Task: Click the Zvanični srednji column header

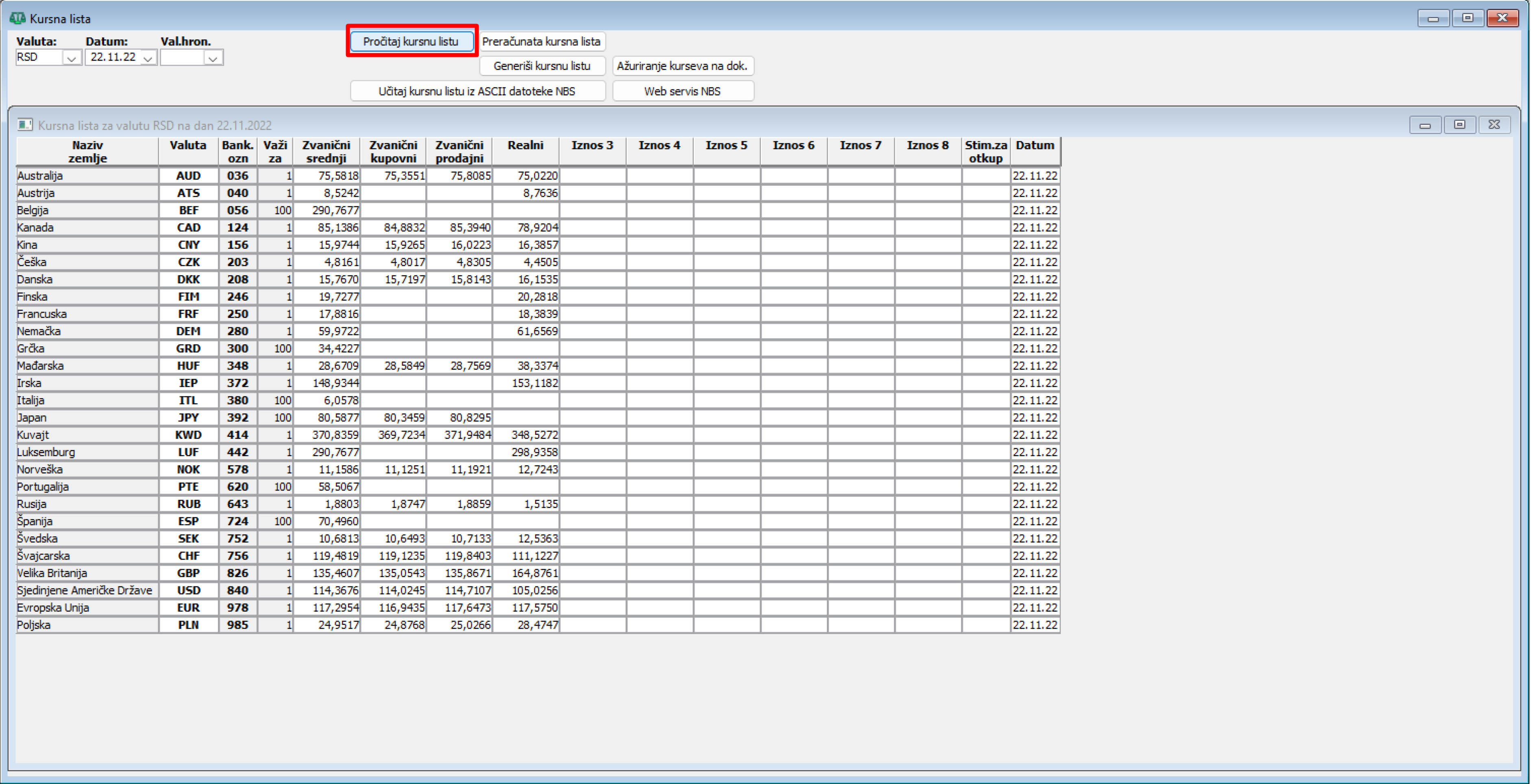Action: (326, 152)
